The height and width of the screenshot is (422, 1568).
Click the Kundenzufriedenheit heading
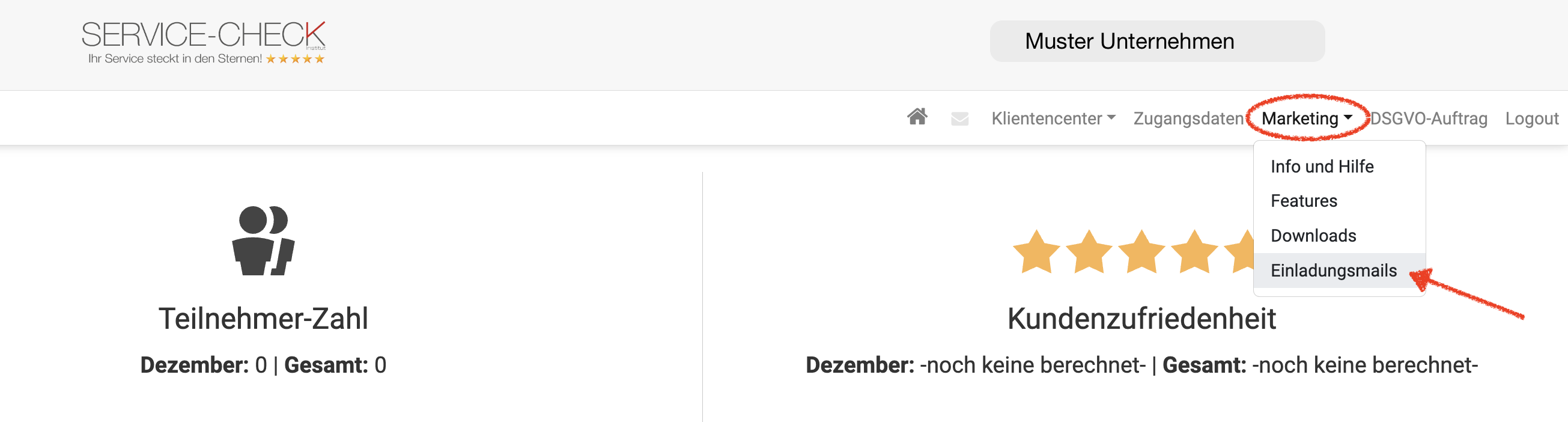point(1141,319)
